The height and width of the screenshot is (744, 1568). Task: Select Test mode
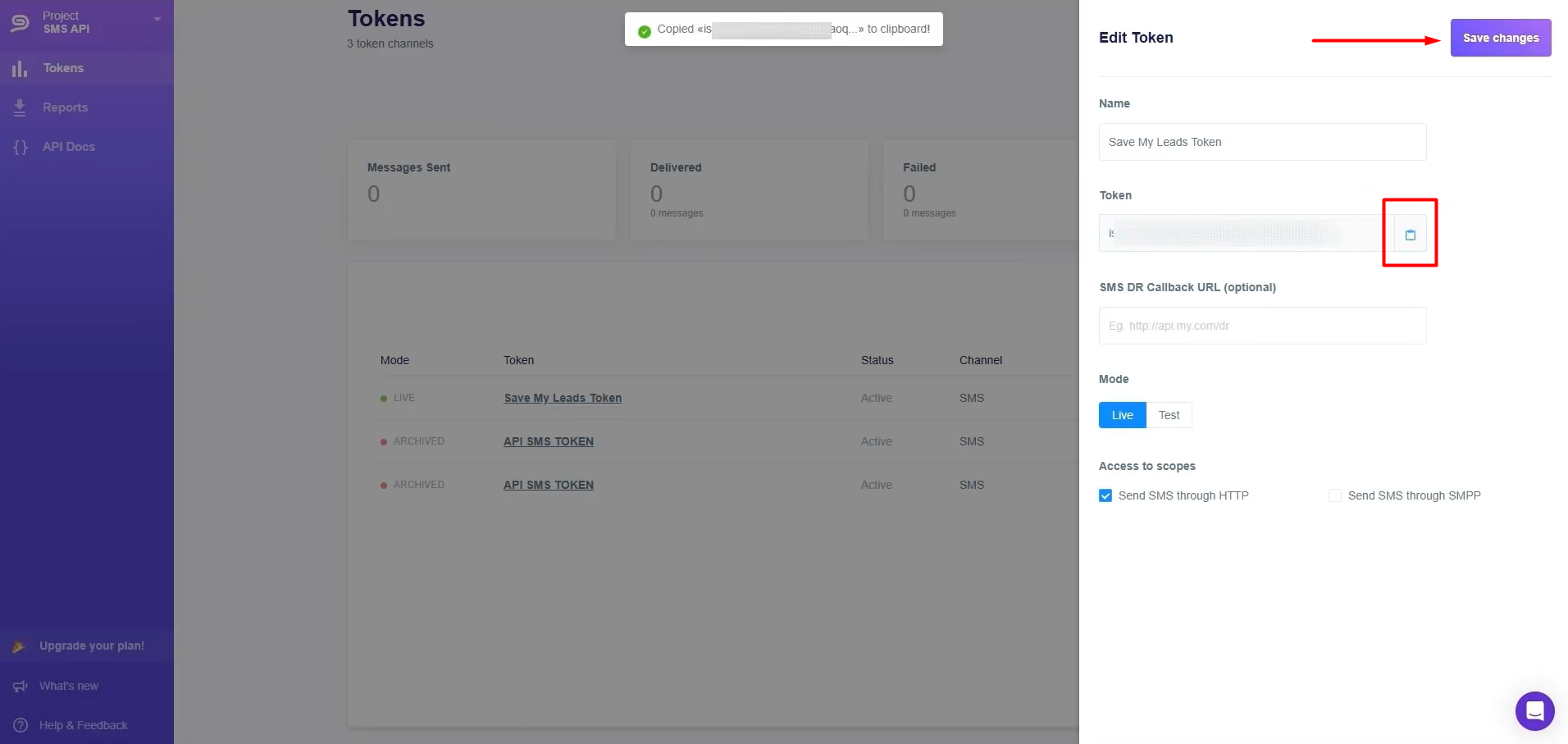pos(1169,415)
